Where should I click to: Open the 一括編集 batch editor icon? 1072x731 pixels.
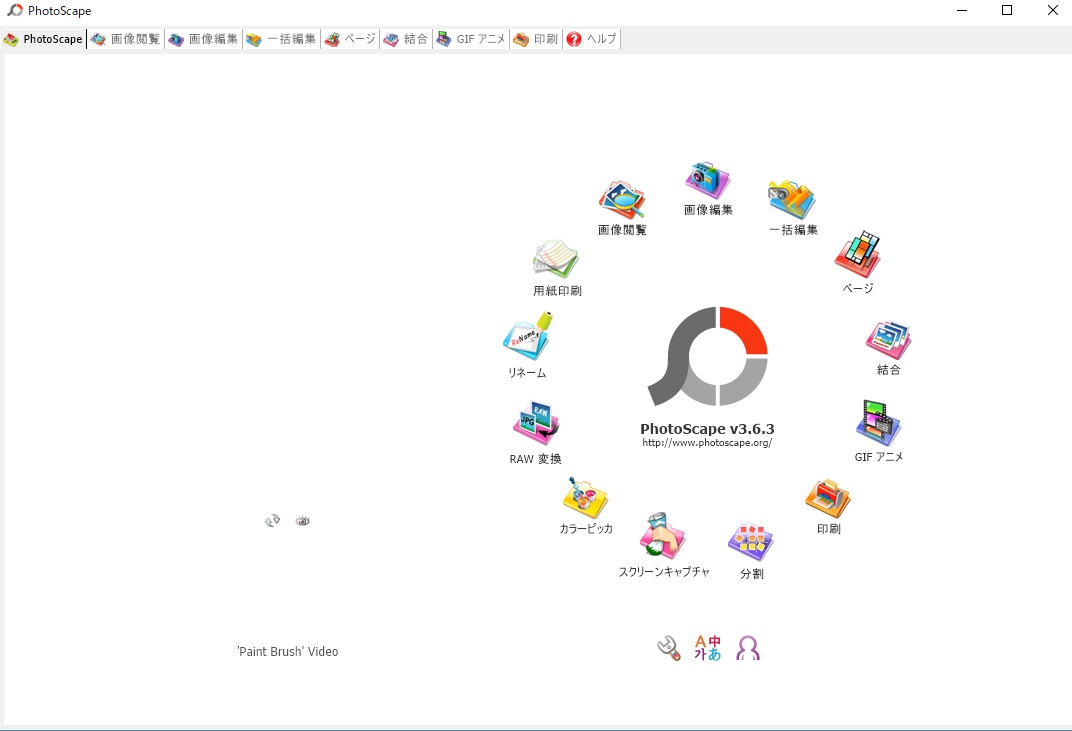point(792,200)
